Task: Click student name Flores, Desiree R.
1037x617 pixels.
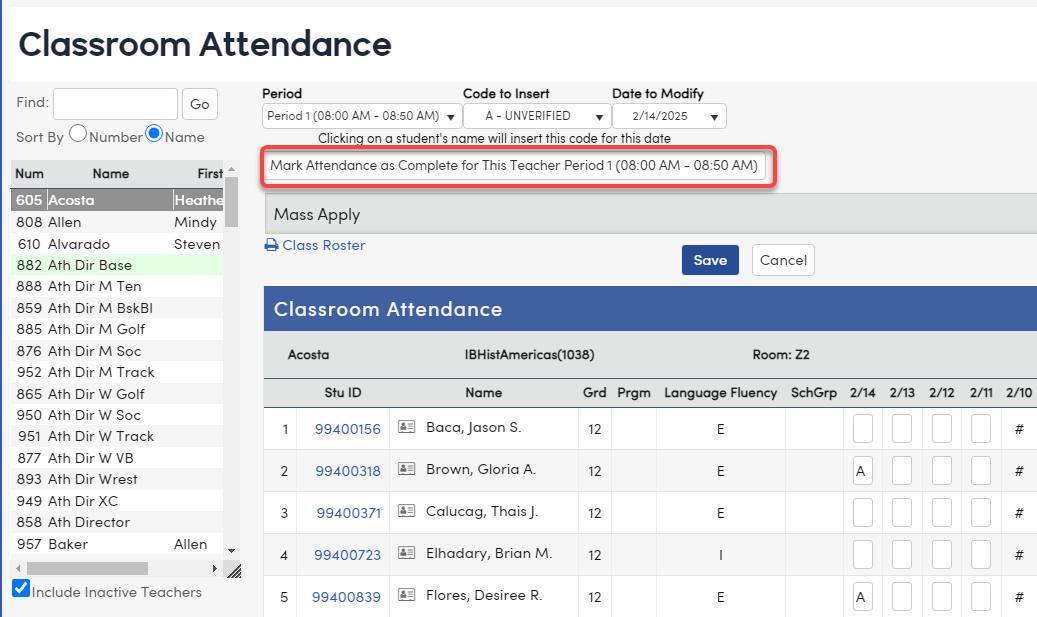Action: (484, 596)
